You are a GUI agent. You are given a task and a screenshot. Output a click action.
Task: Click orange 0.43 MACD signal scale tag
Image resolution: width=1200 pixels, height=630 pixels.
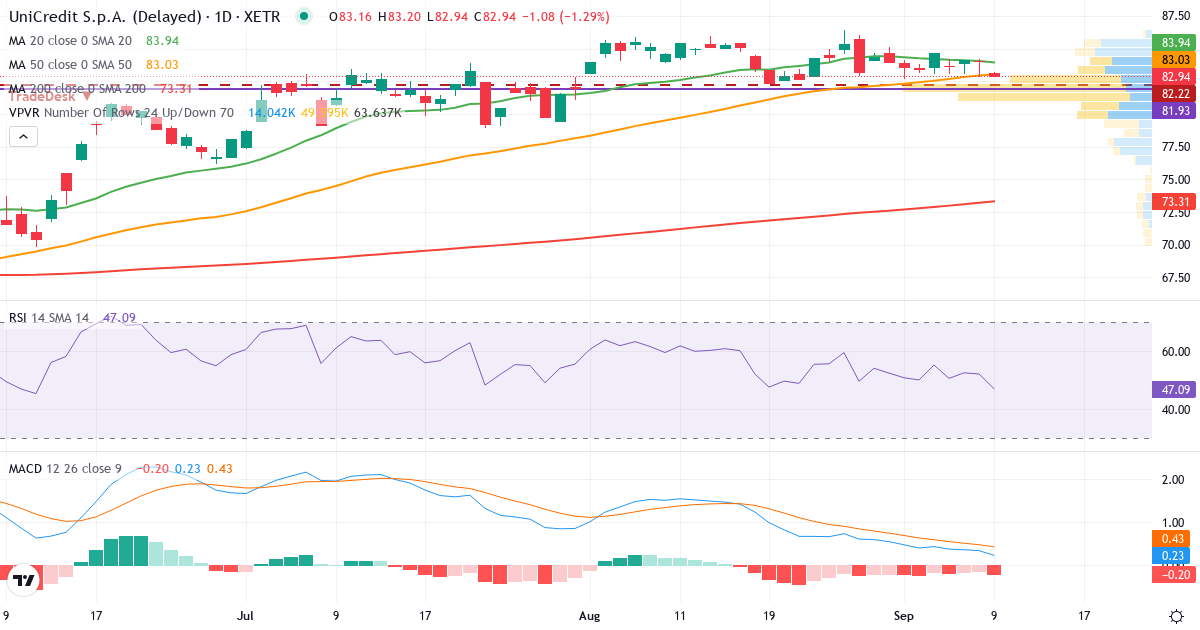click(1175, 538)
